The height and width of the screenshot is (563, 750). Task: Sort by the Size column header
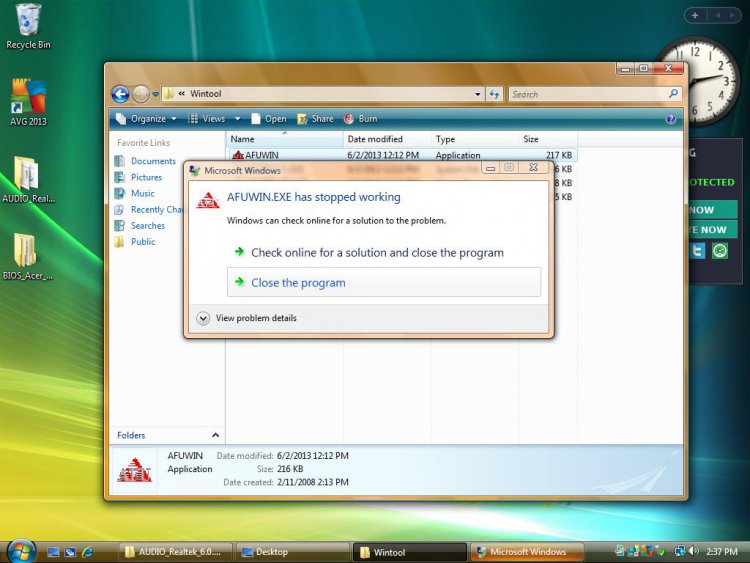[548, 139]
